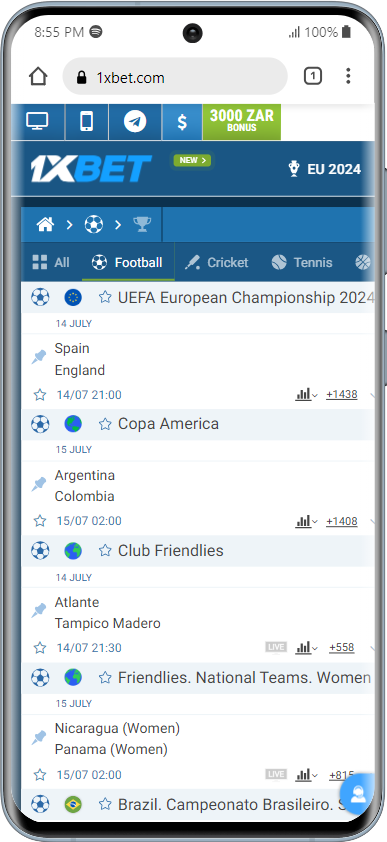Tap the desktop monitor version icon
Viewport: 387px width, 842px height.
coord(38,122)
